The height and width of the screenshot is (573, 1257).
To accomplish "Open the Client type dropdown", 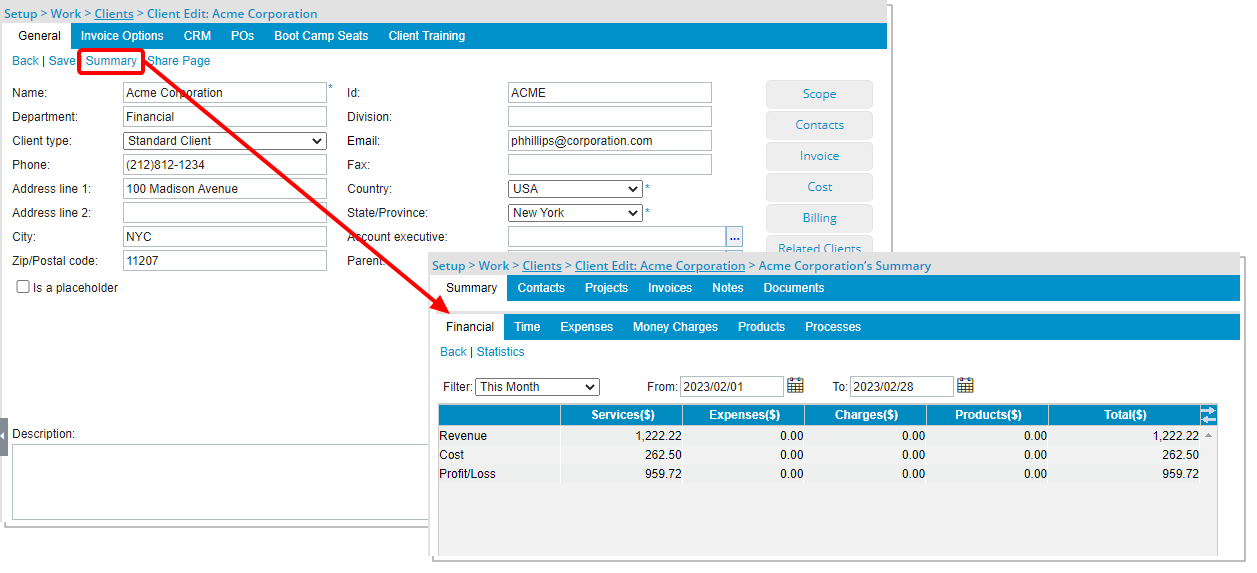I will click(x=225, y=141).
